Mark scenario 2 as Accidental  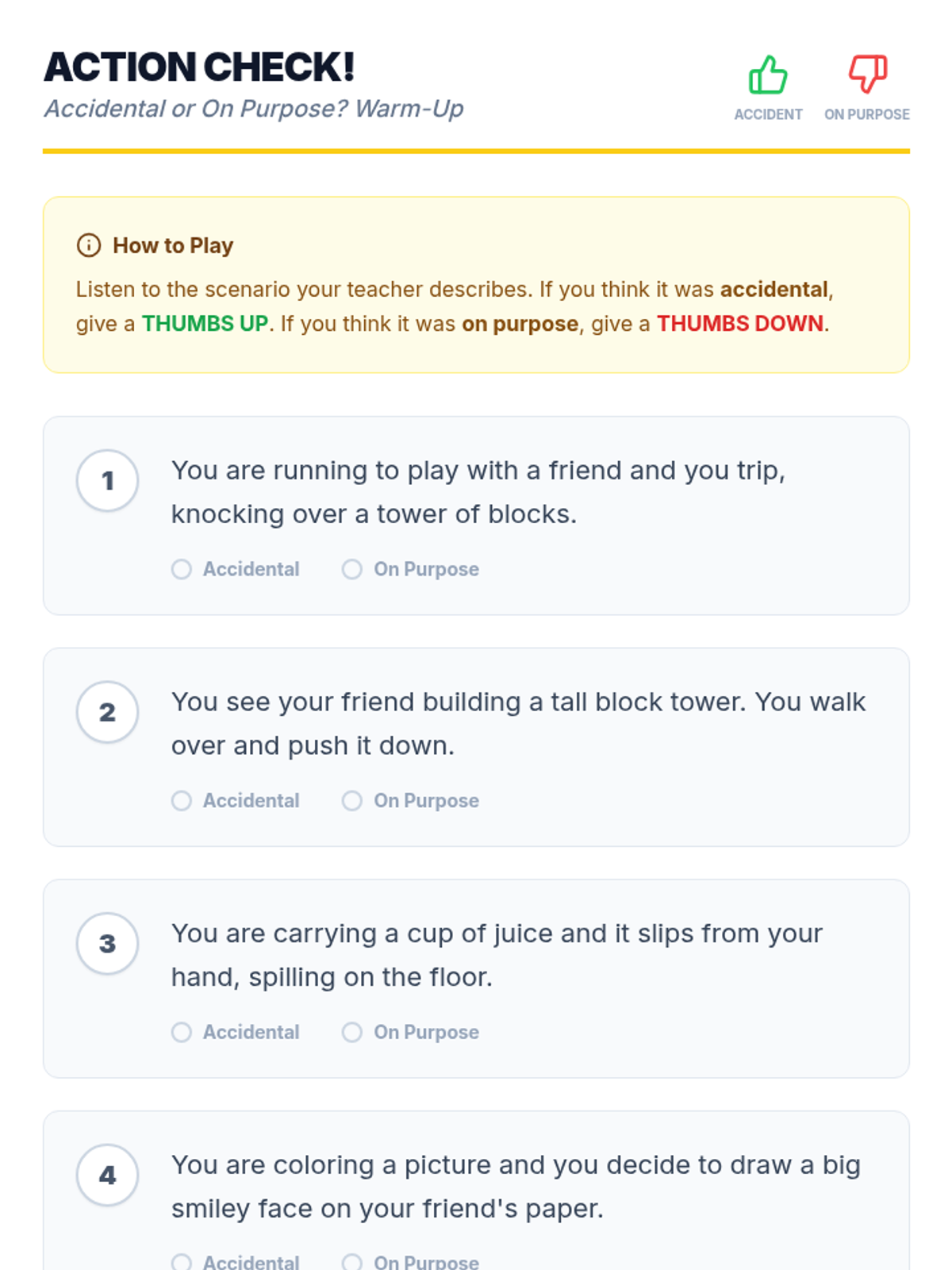pyautogui.click(x=182, y=800)
